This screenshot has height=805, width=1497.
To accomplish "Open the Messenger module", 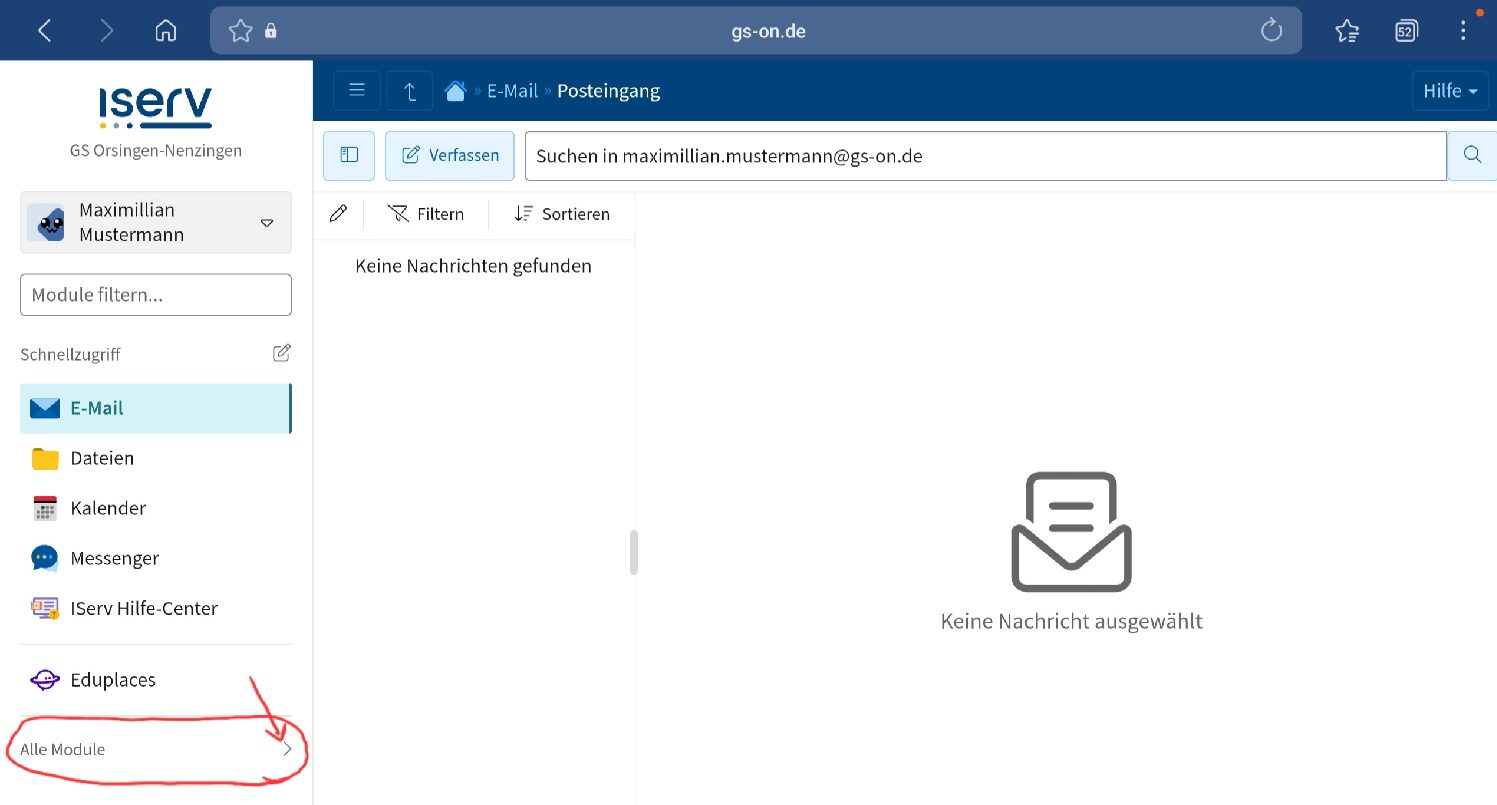I will tap(156, 558).
